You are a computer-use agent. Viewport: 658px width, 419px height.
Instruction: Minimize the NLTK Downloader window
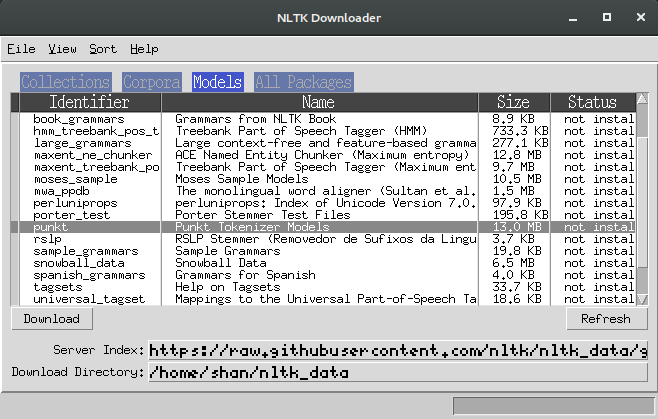pyautogui.click(x=573, y=18)
